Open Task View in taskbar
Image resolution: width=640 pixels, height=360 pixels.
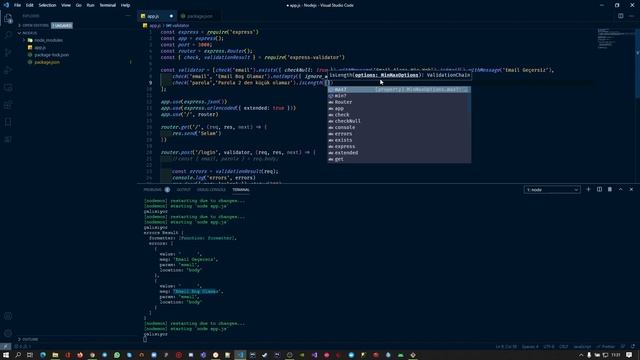coord(30,355)
